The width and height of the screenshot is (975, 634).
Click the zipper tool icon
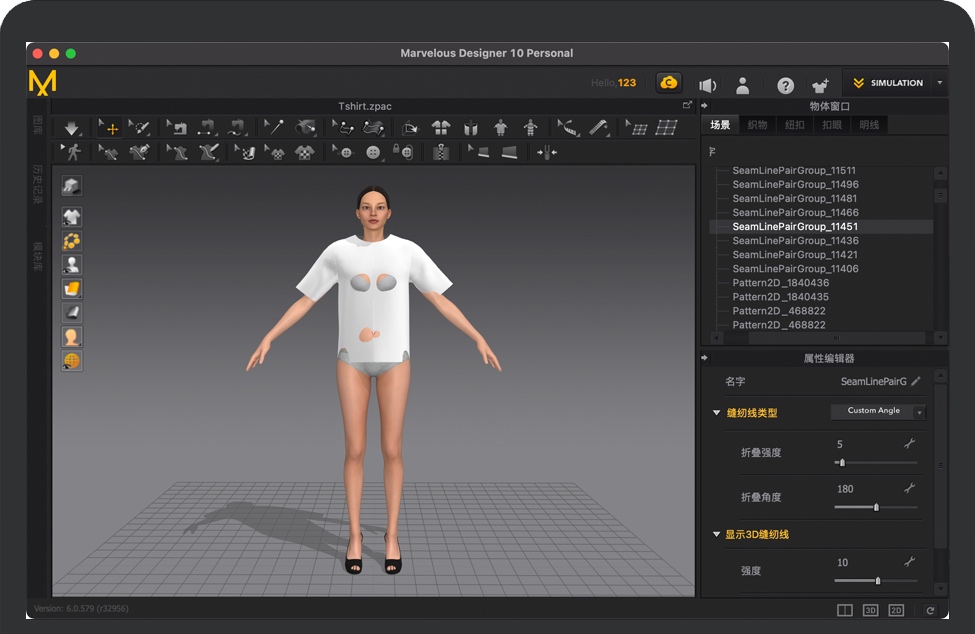(440, 152)
